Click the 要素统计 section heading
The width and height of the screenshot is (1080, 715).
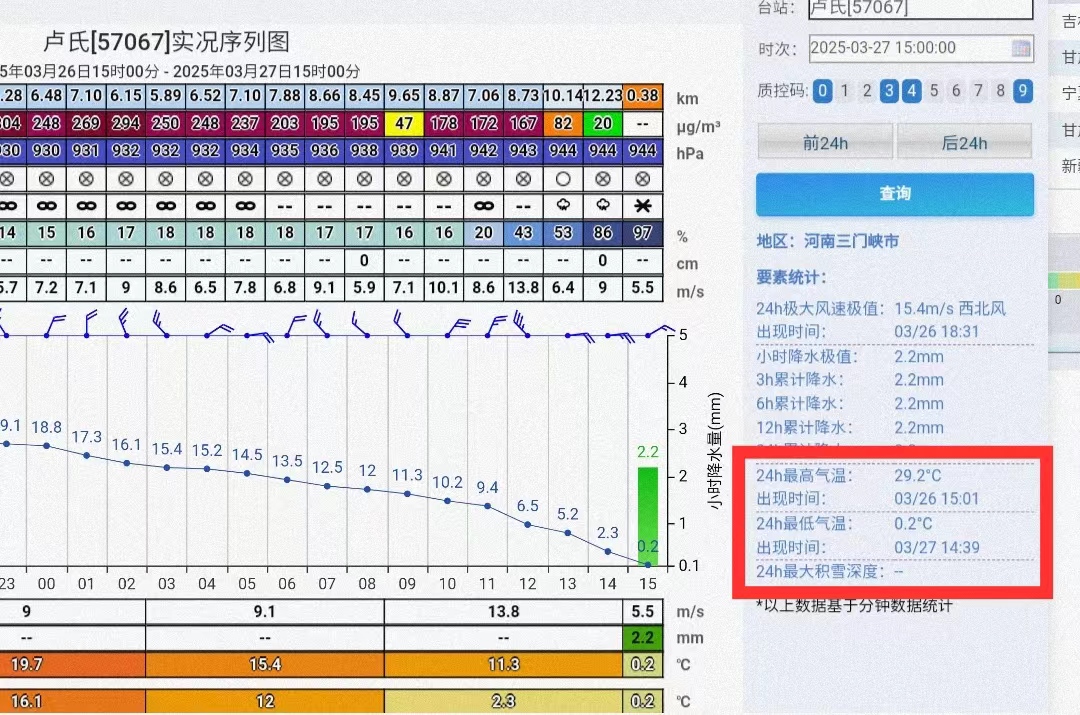point(791,278)
